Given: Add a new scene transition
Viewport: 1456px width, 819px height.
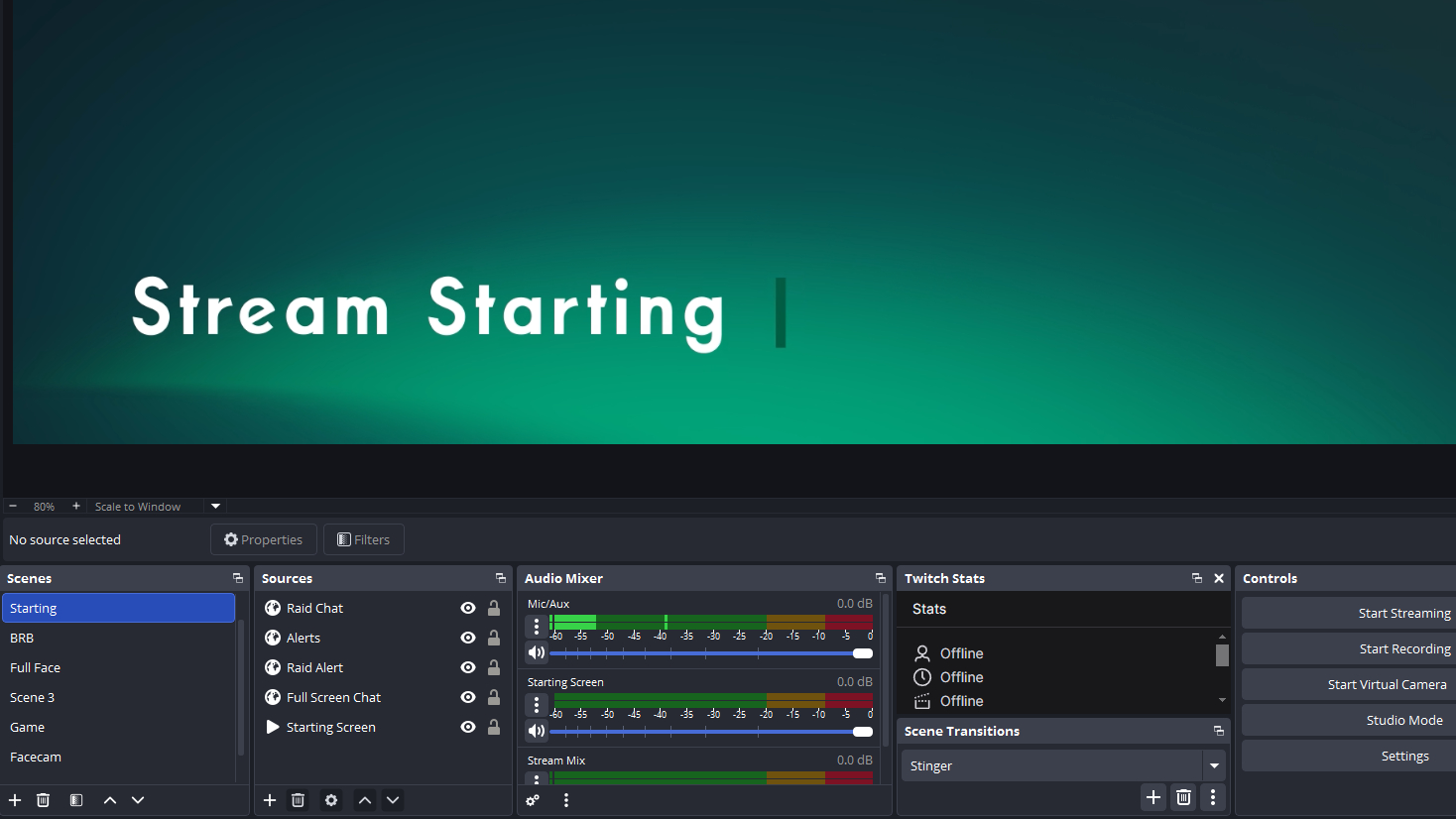Looking at the screenshot, I should tap(1153, 797).
